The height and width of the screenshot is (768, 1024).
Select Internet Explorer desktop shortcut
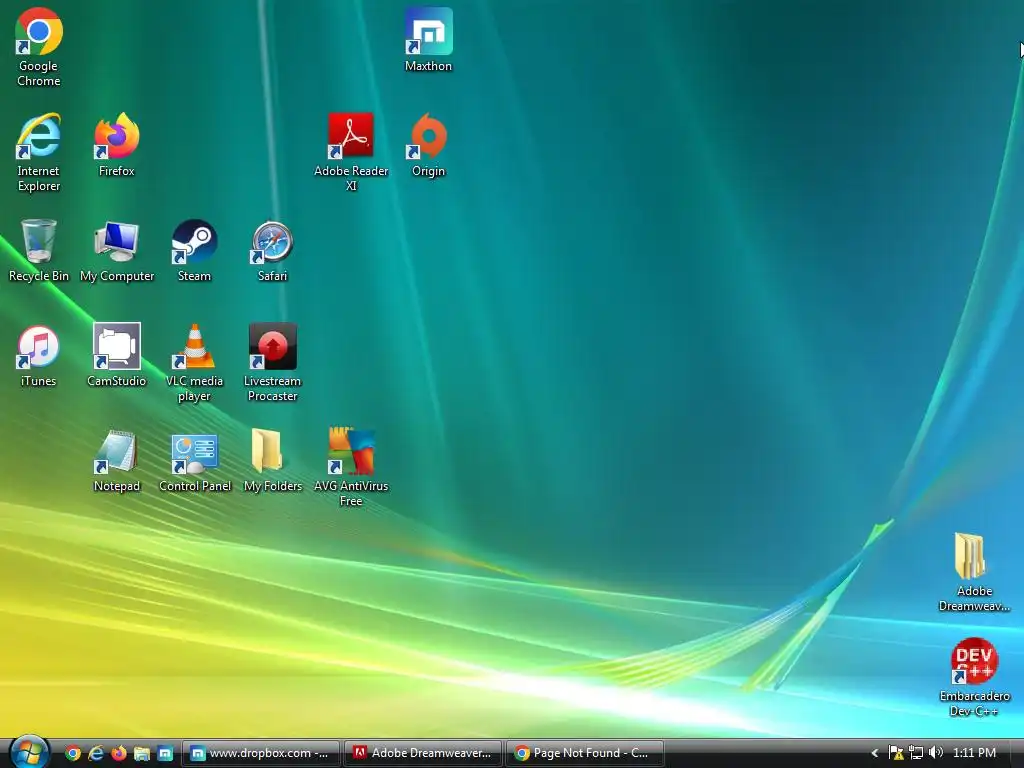[x=39, y=152]
